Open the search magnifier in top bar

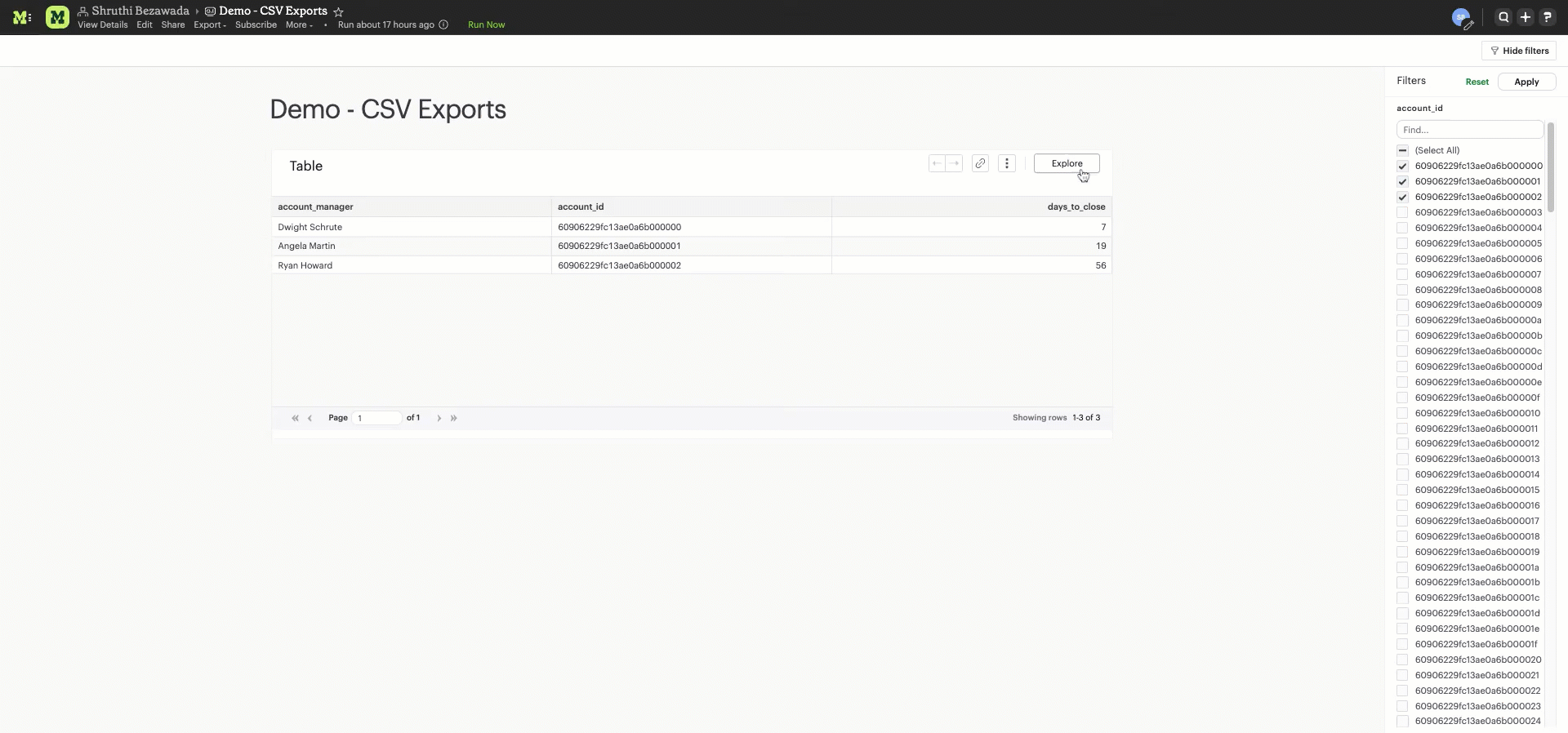(1503, 17)
